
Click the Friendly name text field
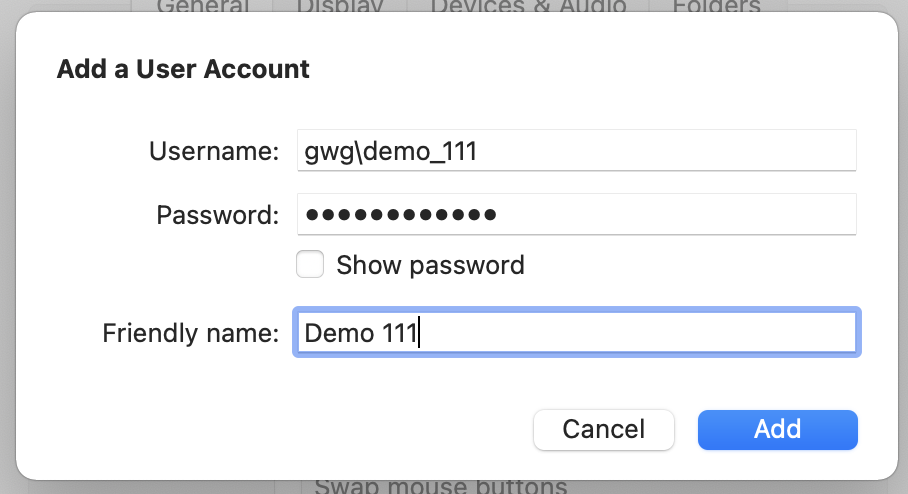point(576,332)
